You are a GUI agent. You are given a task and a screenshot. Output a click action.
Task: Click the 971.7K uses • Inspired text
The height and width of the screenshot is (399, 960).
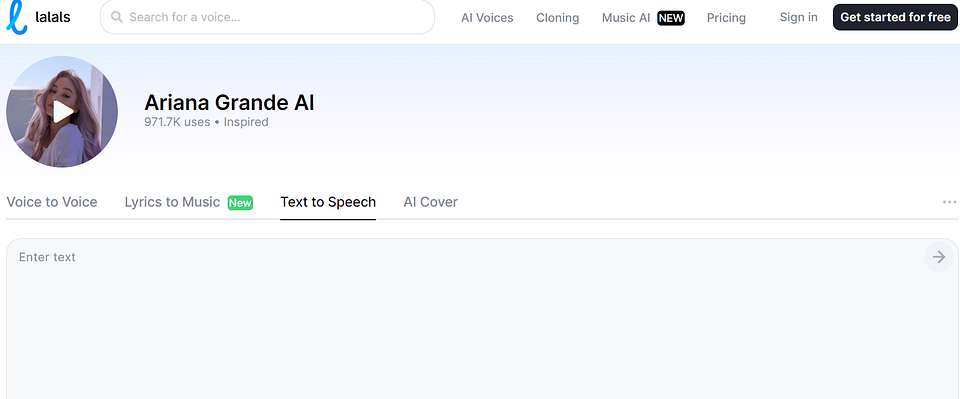tap(206, 122)
